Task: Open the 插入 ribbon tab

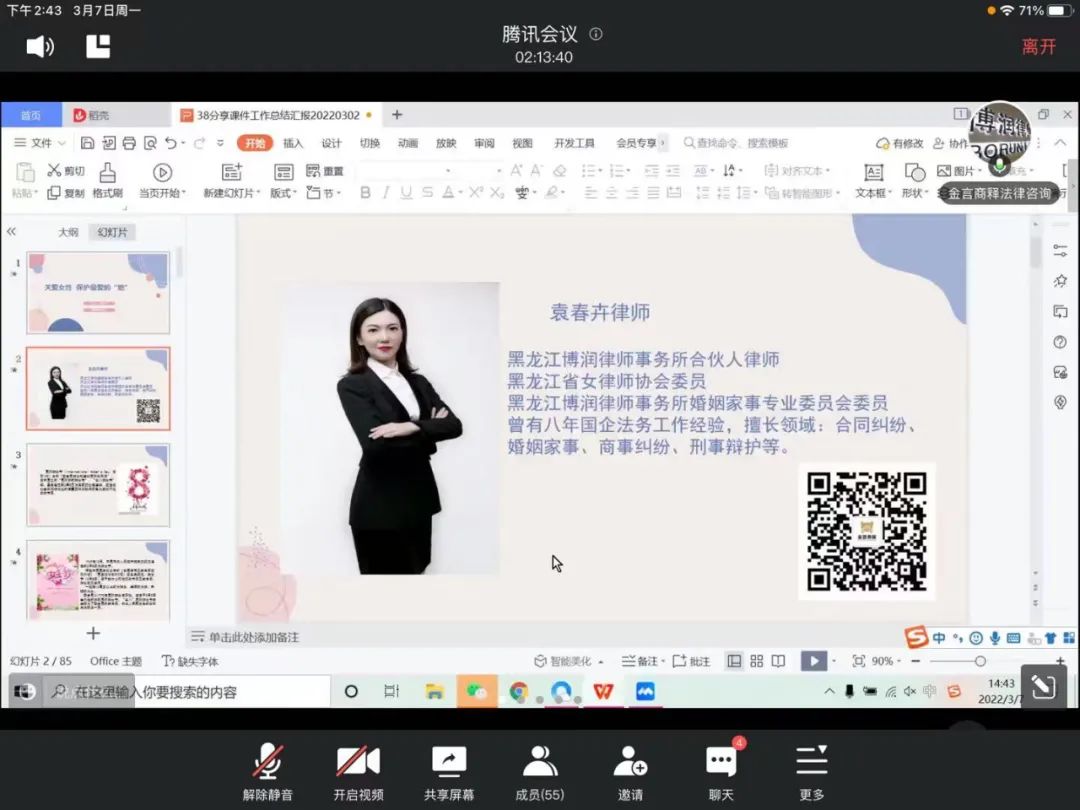Action: pyautogui.click(x=293, y=143)
